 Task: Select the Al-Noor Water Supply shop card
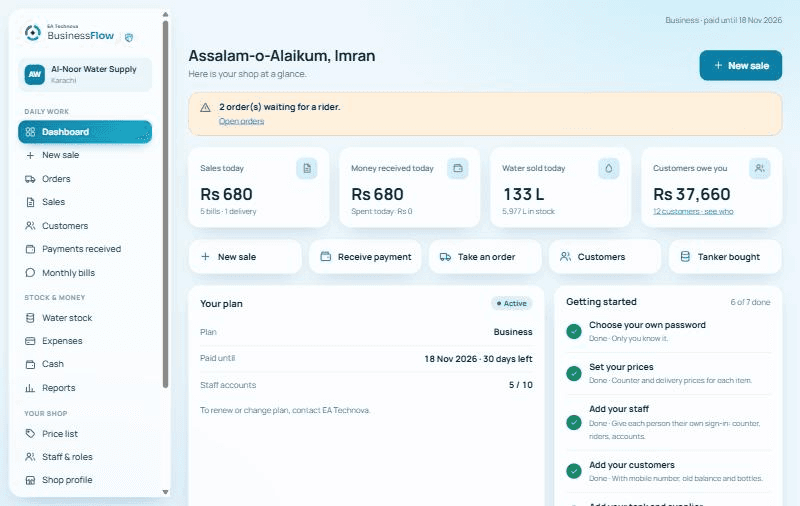[85, 74]
